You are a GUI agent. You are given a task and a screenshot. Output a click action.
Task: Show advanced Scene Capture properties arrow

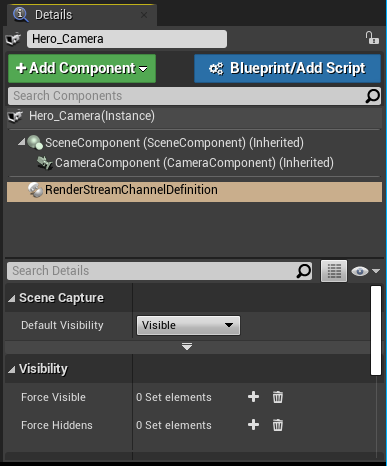click(187, 347)
